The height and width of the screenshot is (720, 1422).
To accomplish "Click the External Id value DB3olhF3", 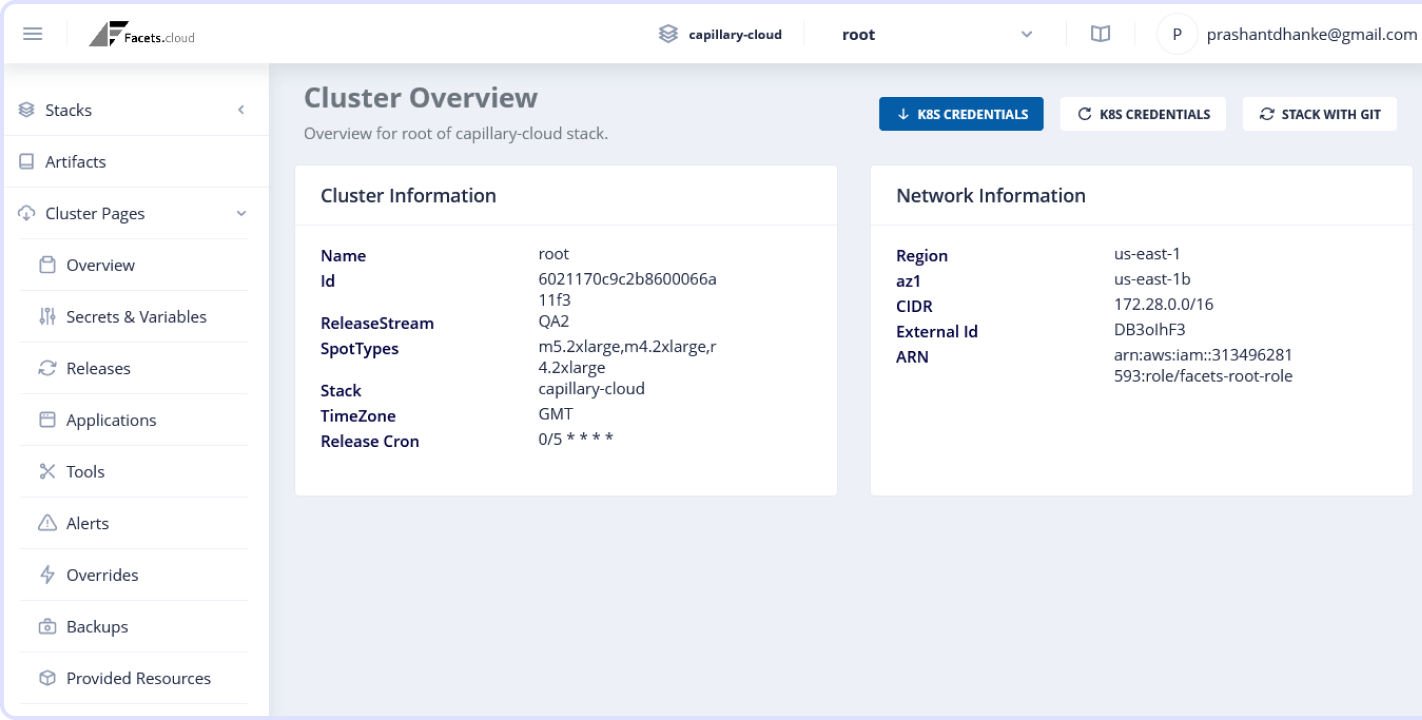I will pyautogui.click(x=1150, y=329).
